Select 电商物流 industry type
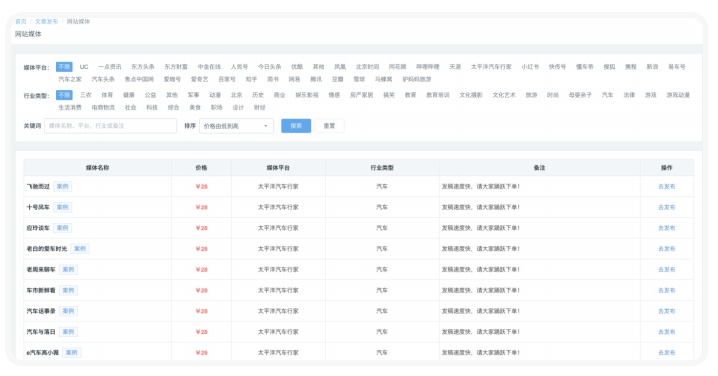The width and height of the screenshot is (718, 376). point(103,108)
